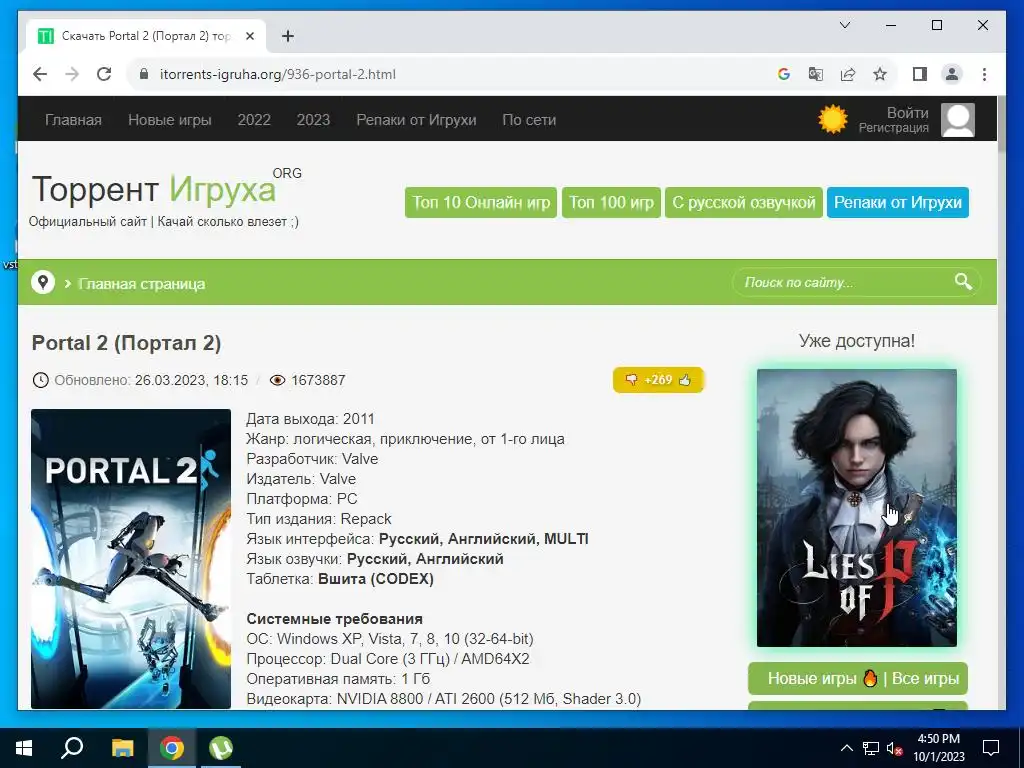Open the Главная menu item
Screen dimensions: 1024x768
[73, 120]
